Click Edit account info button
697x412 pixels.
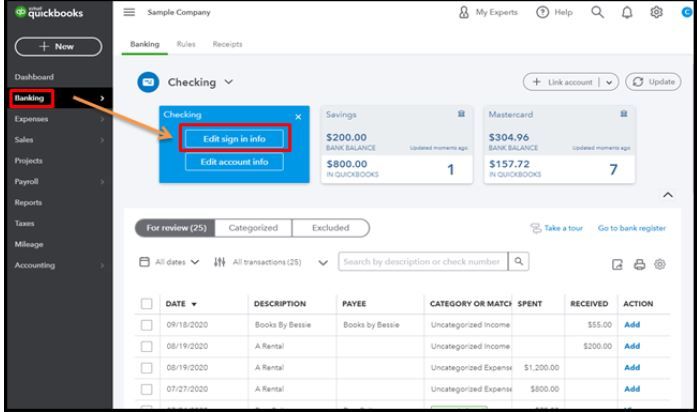[x=234, y=162]
